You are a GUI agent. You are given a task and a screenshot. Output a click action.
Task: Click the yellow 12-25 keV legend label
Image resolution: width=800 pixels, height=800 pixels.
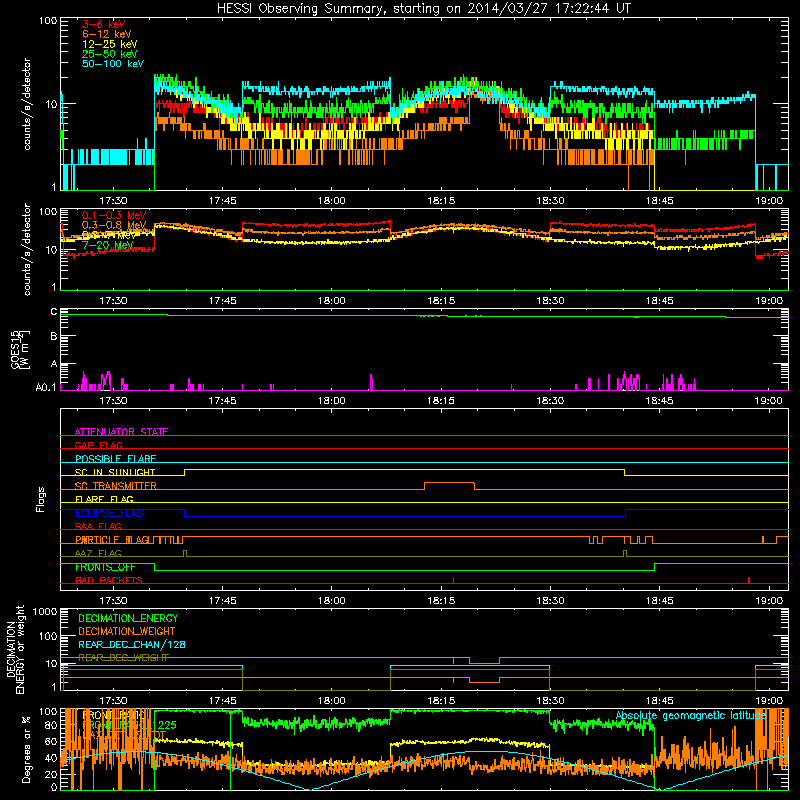110,44
